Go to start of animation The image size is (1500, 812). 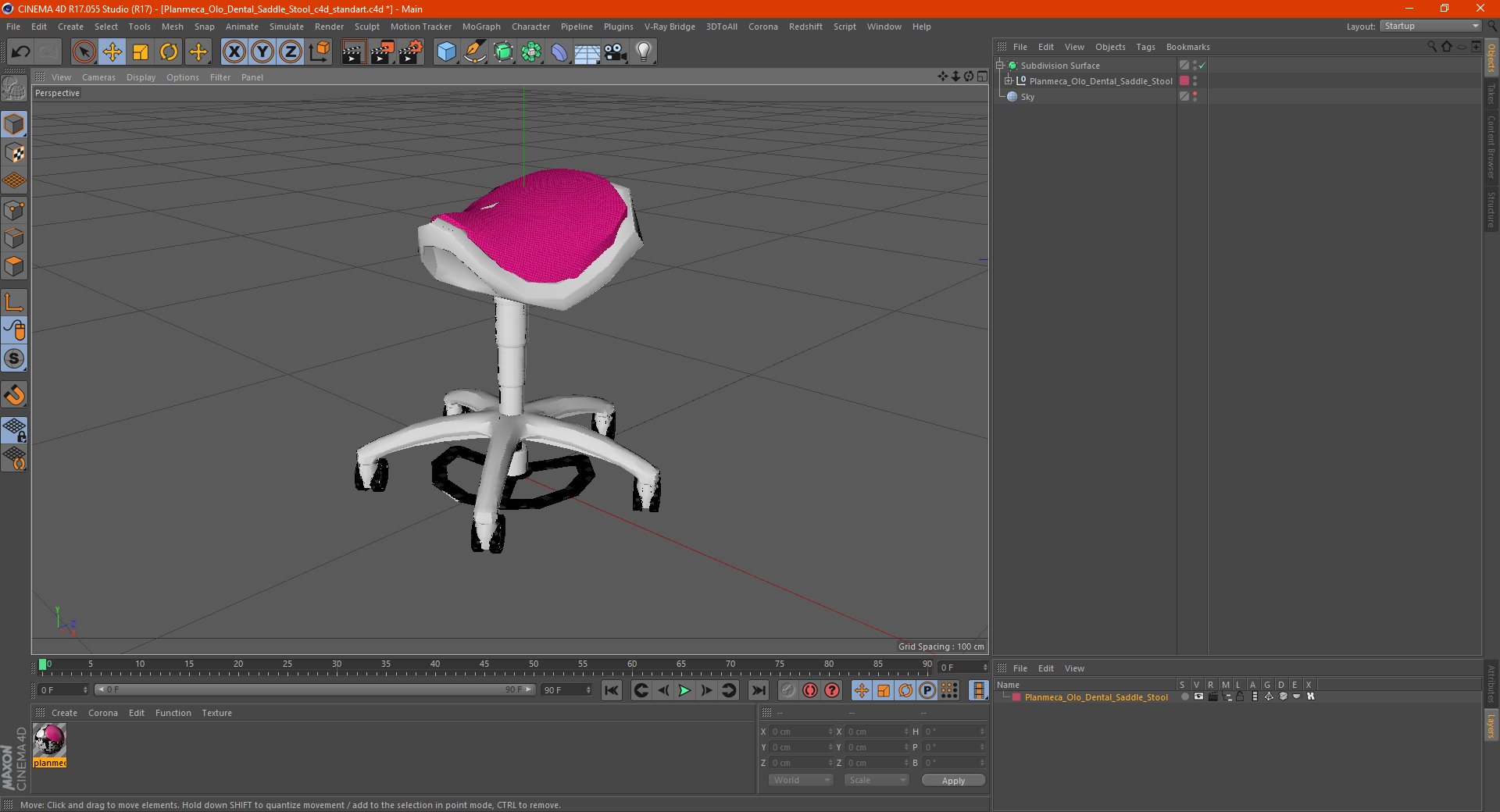pos(612,690)
